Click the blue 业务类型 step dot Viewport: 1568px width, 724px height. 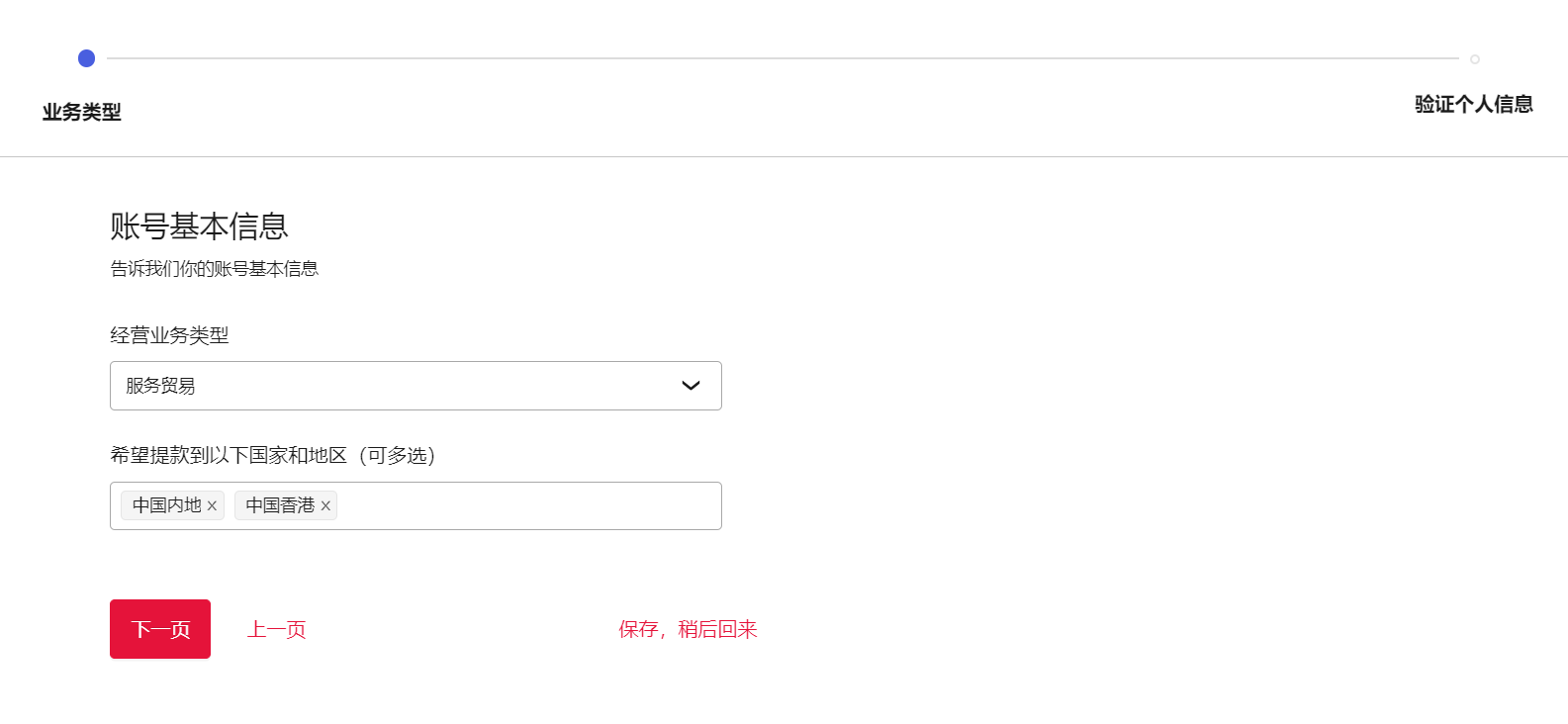(87, 58)
